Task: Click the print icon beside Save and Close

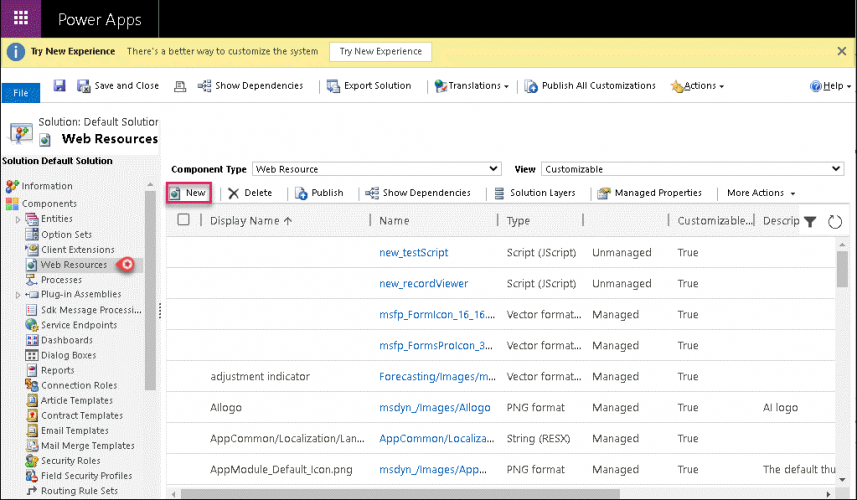Action: tap(180, 86)
